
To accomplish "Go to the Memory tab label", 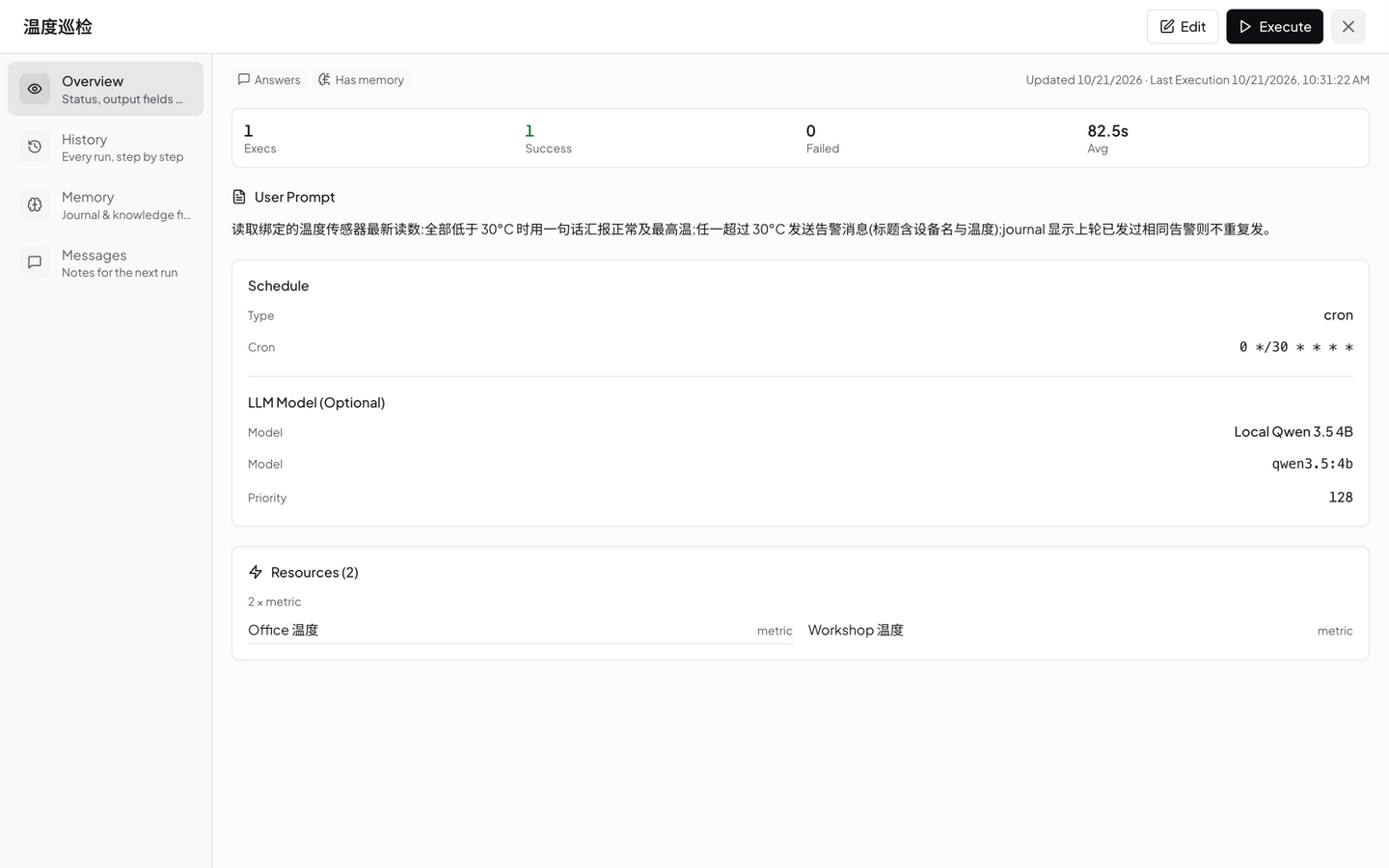I will pyautogui.click(x=88, y=197).
